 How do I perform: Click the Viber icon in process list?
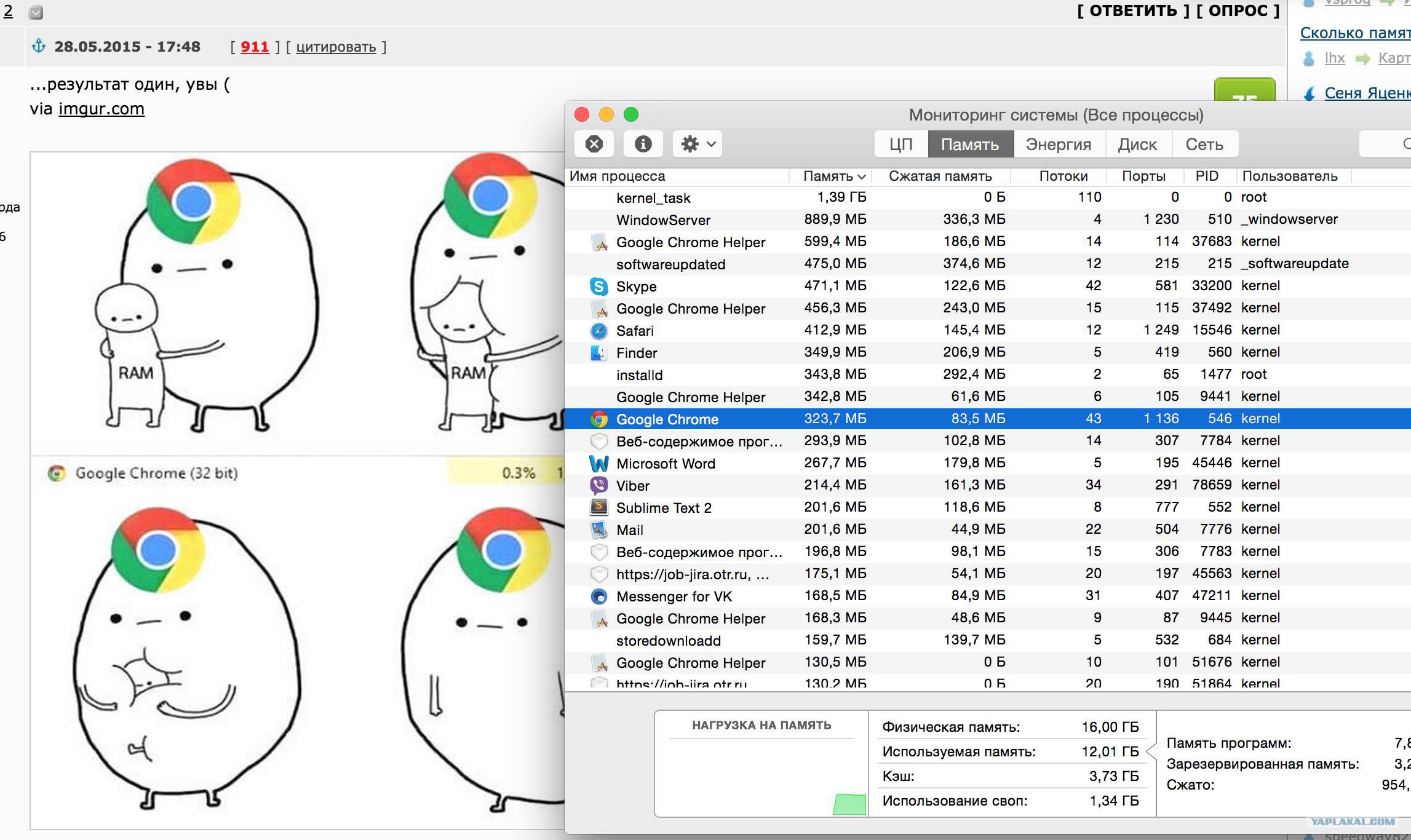coord(598,485)
